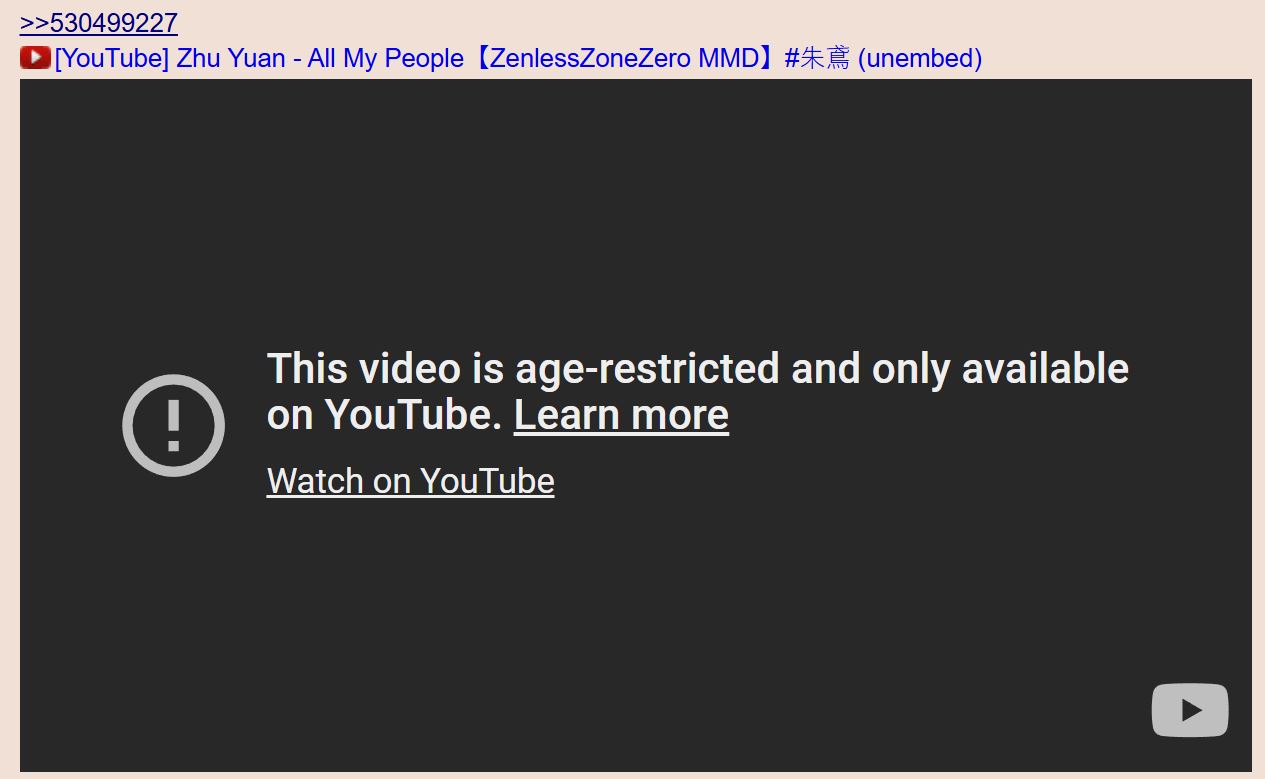
Task: Click the YouTube logo in the player corner
Action: [x=1189, y=710]
